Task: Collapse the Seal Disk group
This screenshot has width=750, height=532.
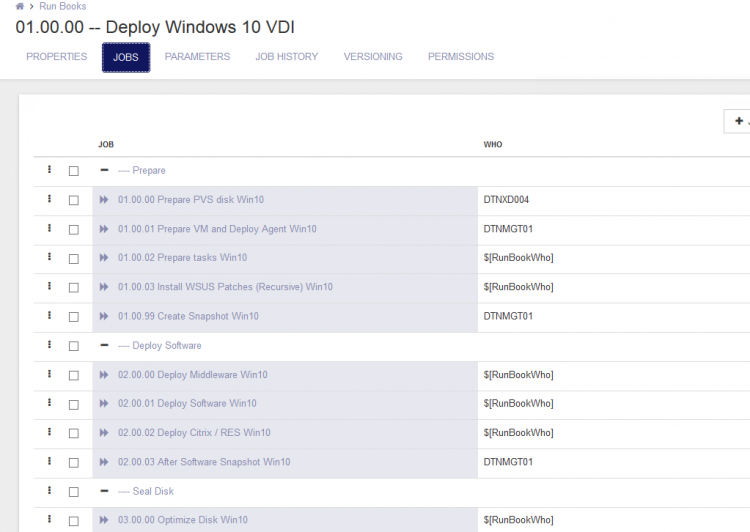Action: (x=104, y=491)
